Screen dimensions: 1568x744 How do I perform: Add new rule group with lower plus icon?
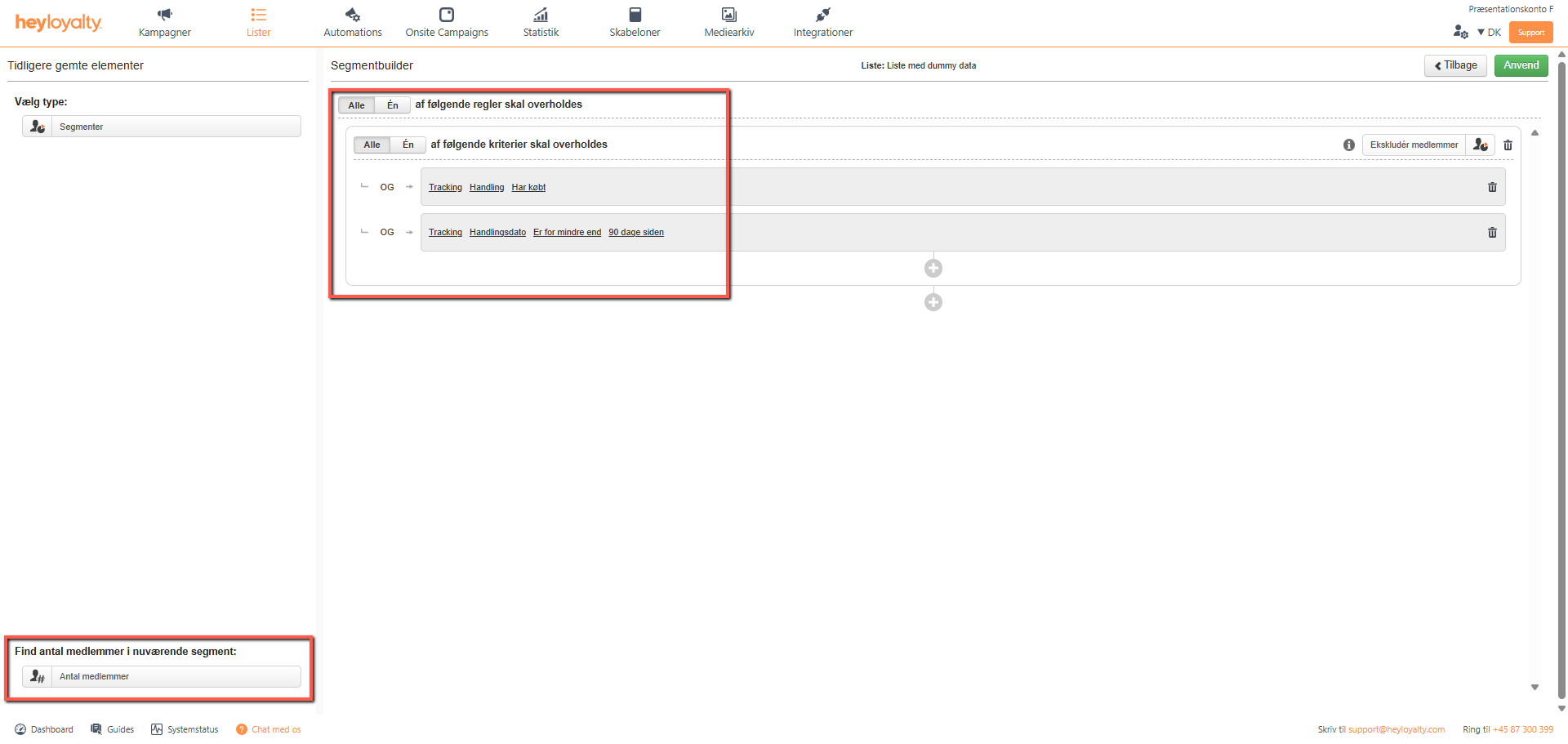(933, 303)
